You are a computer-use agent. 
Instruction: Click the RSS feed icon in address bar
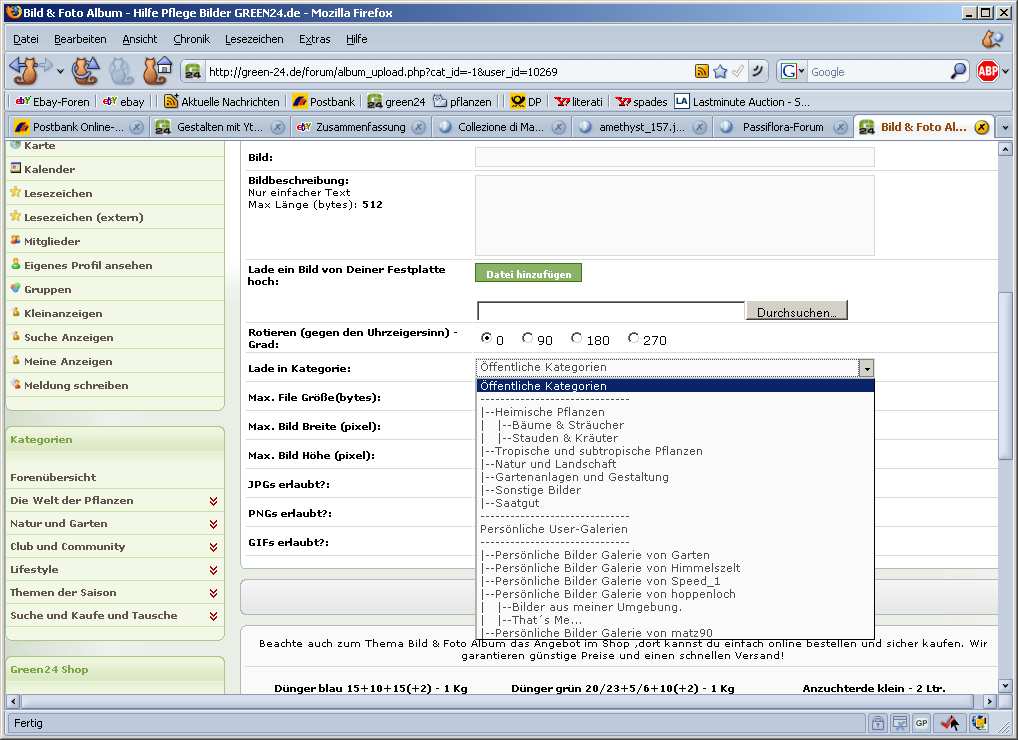tap(702, 71)
